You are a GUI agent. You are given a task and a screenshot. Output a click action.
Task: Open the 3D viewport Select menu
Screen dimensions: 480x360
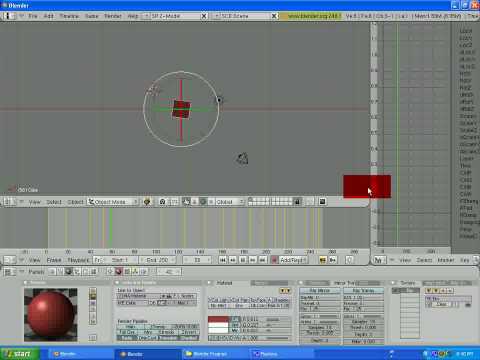point(54,202)
